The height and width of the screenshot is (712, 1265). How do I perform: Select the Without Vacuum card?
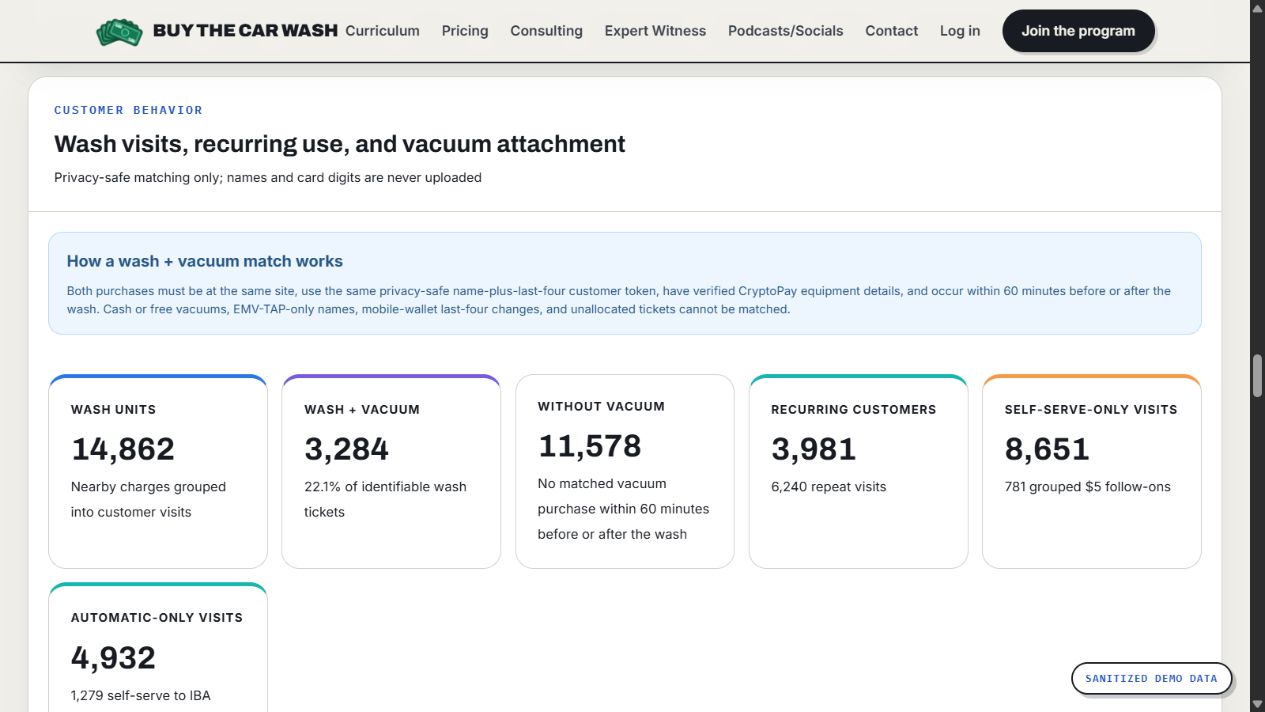625,471
